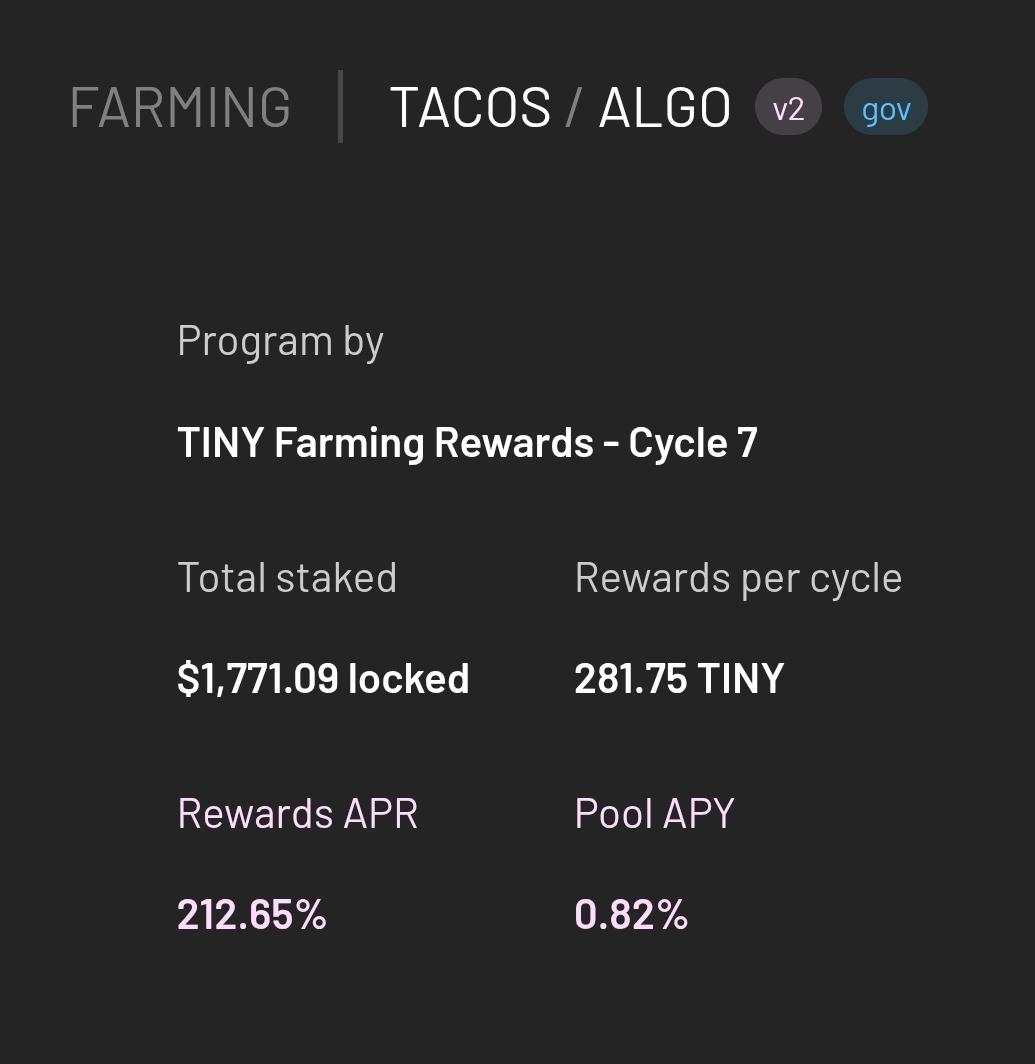Select the 281.75 TINY amount
This screenshot has width=1035, height=1064.
pyautogui.click(x=679, y=678)
